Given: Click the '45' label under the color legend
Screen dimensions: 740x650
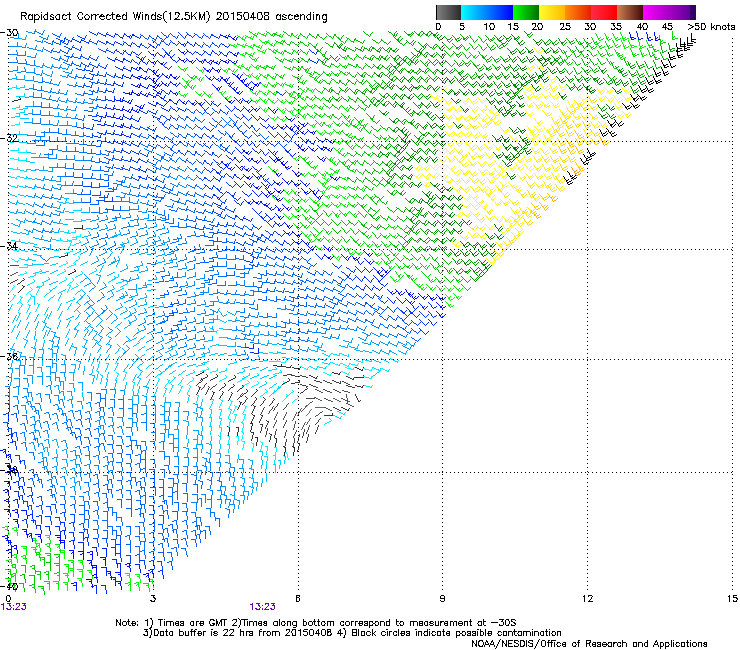Looking at the screenshot, I should (667, 27).
